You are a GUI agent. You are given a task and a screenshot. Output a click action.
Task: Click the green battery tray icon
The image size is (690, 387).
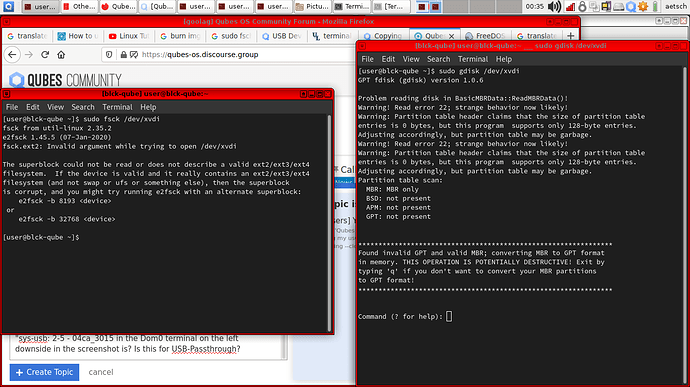click(655, 6)
